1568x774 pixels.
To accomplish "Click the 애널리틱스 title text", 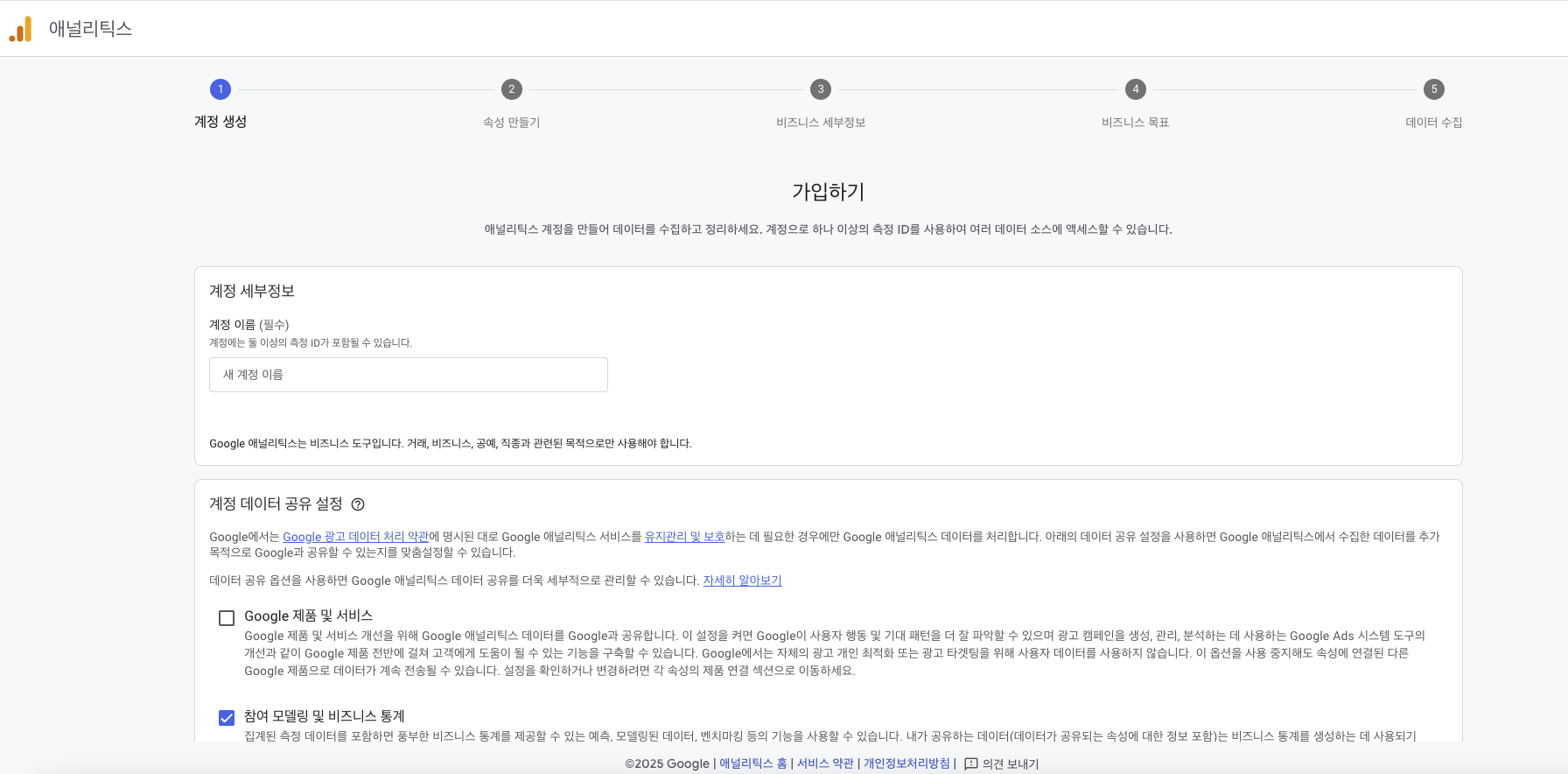I will tap(90, 29).
